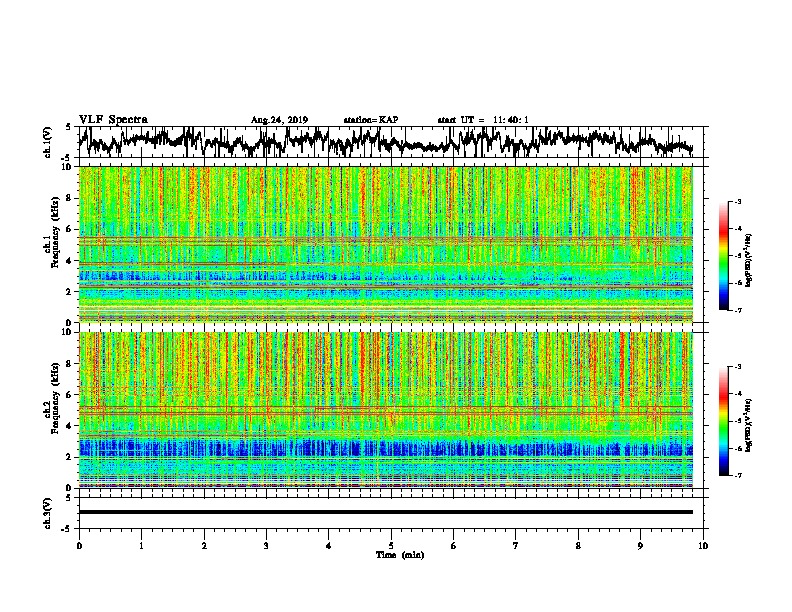The image size is (792, 612).
Task: Click the ch.2 spectrogram image panel
Action: (x=385, y=410)
